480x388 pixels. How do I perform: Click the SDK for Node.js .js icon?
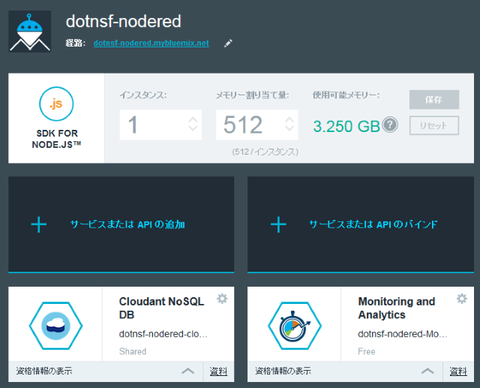coord(56,104)
